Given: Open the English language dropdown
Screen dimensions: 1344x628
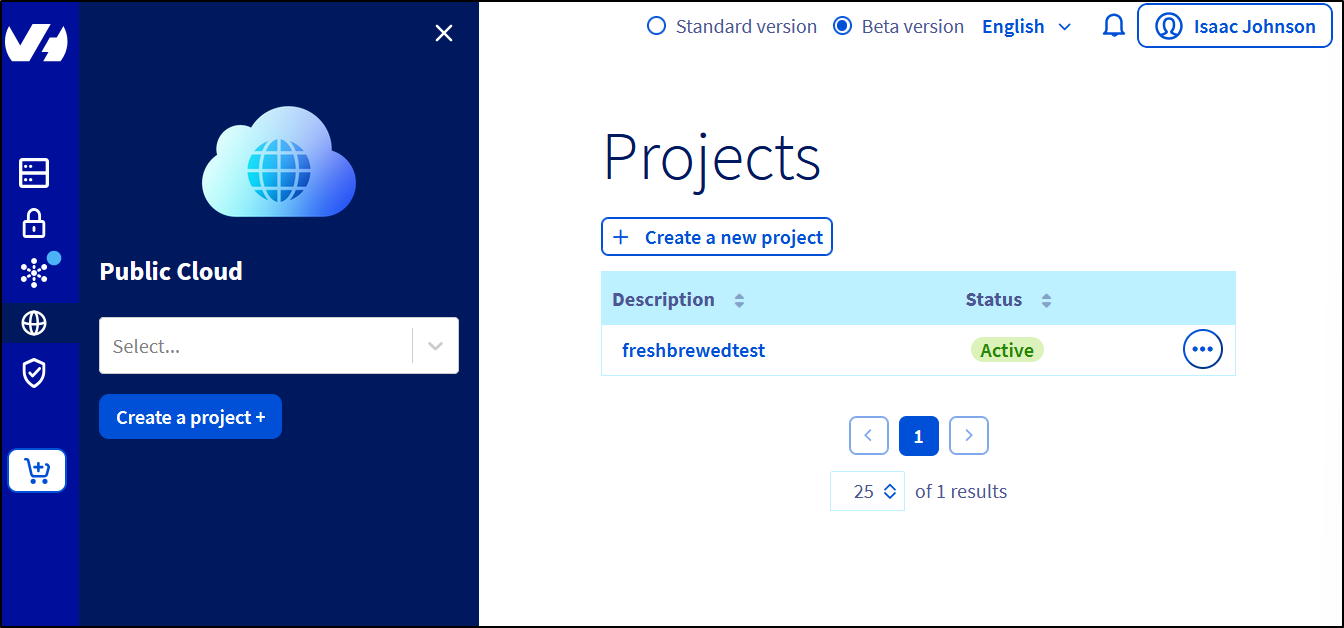Looking at the screenshot, I should tap(1026, 27).
